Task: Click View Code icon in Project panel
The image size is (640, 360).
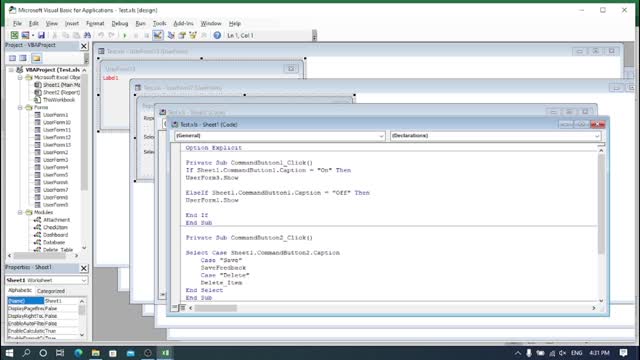Action: pyautogui.click(x=13, y=58)
